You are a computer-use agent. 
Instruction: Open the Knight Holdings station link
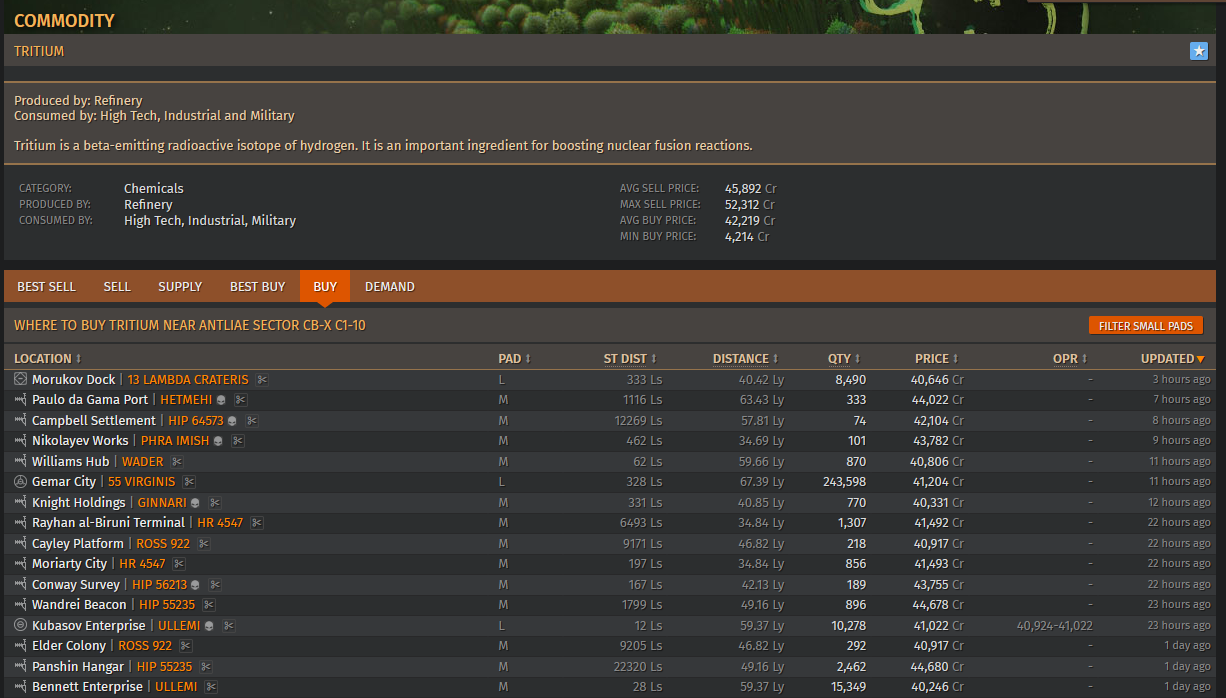[79, 503]
